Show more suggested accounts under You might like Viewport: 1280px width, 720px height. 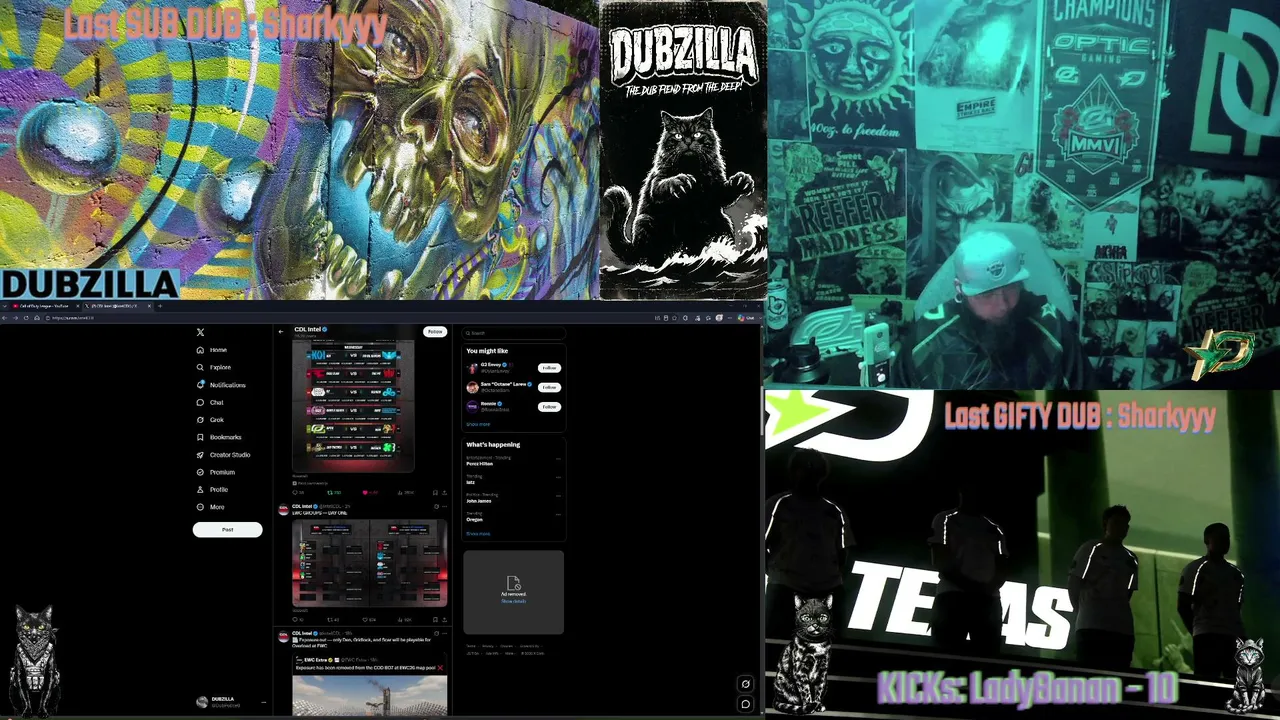[x=478, y=424]
